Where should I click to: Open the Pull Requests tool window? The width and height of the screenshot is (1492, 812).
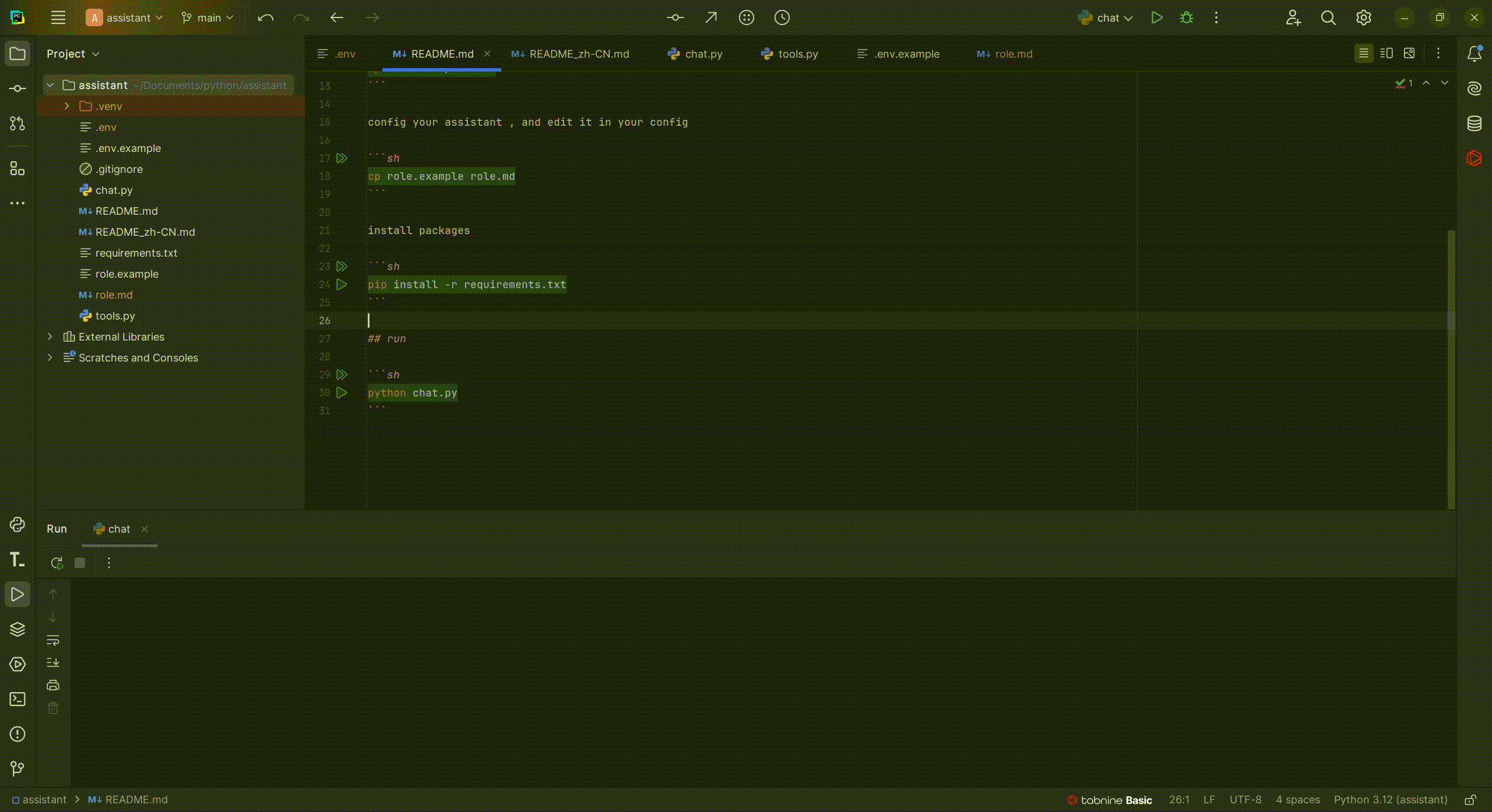tap(17, 123)
